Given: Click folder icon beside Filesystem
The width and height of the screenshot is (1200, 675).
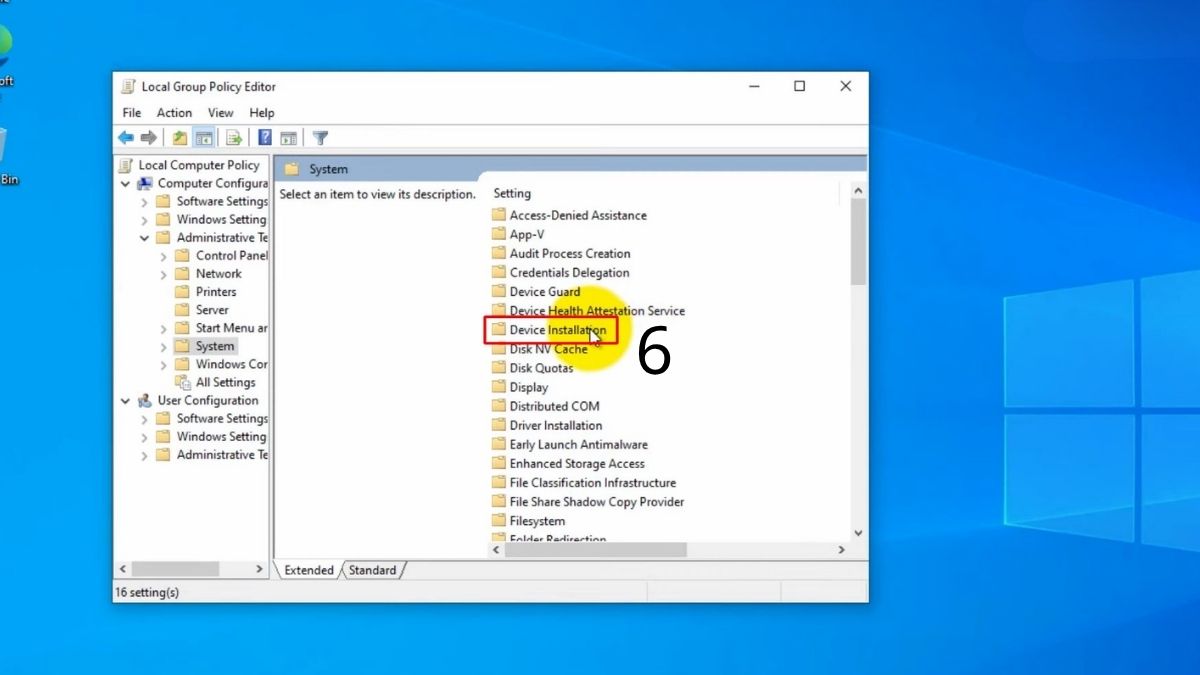Looking at the screenshot, I should (x=499, y=521).
